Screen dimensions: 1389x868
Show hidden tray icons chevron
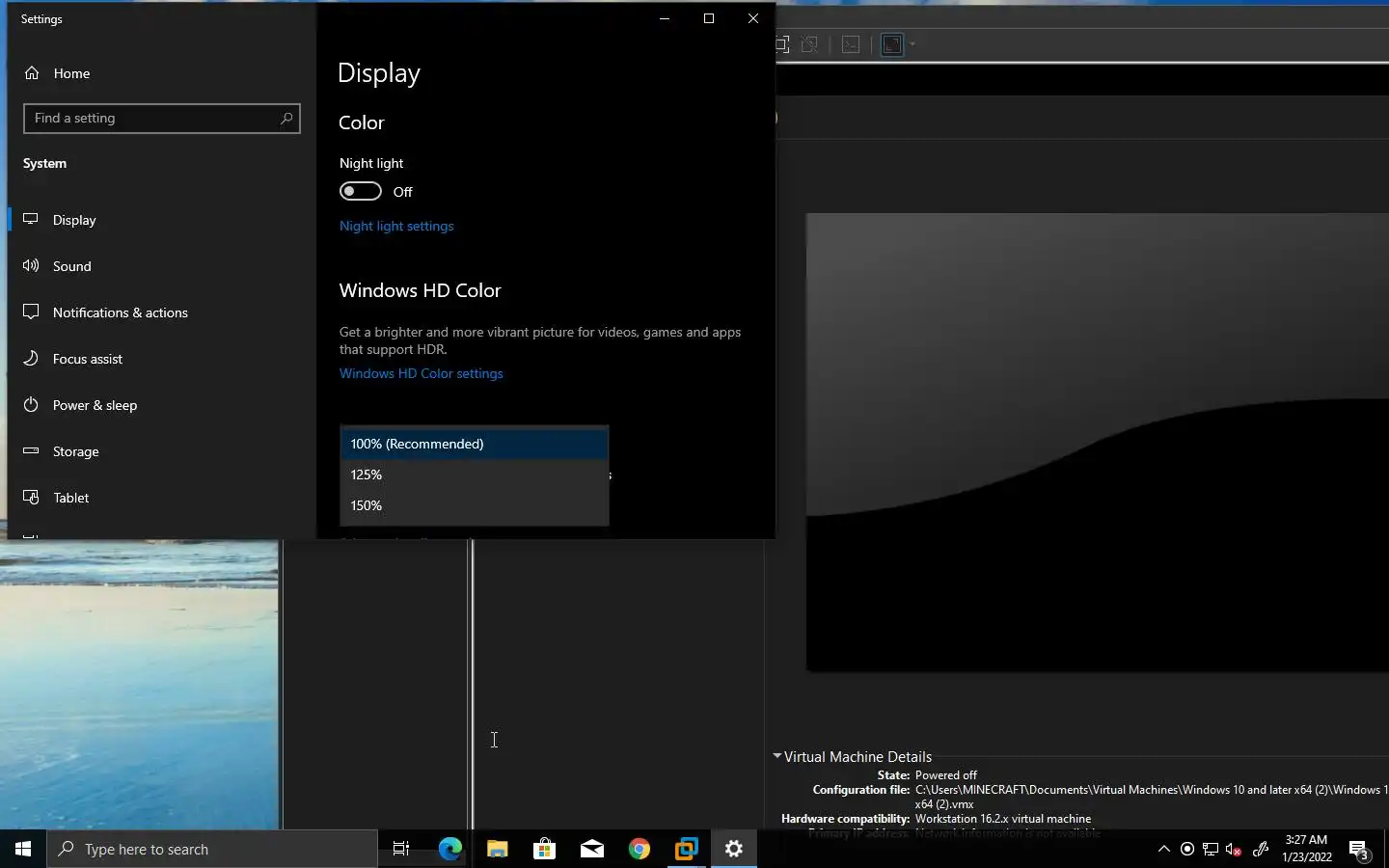pyautogui.click(x=1163, y=849)
